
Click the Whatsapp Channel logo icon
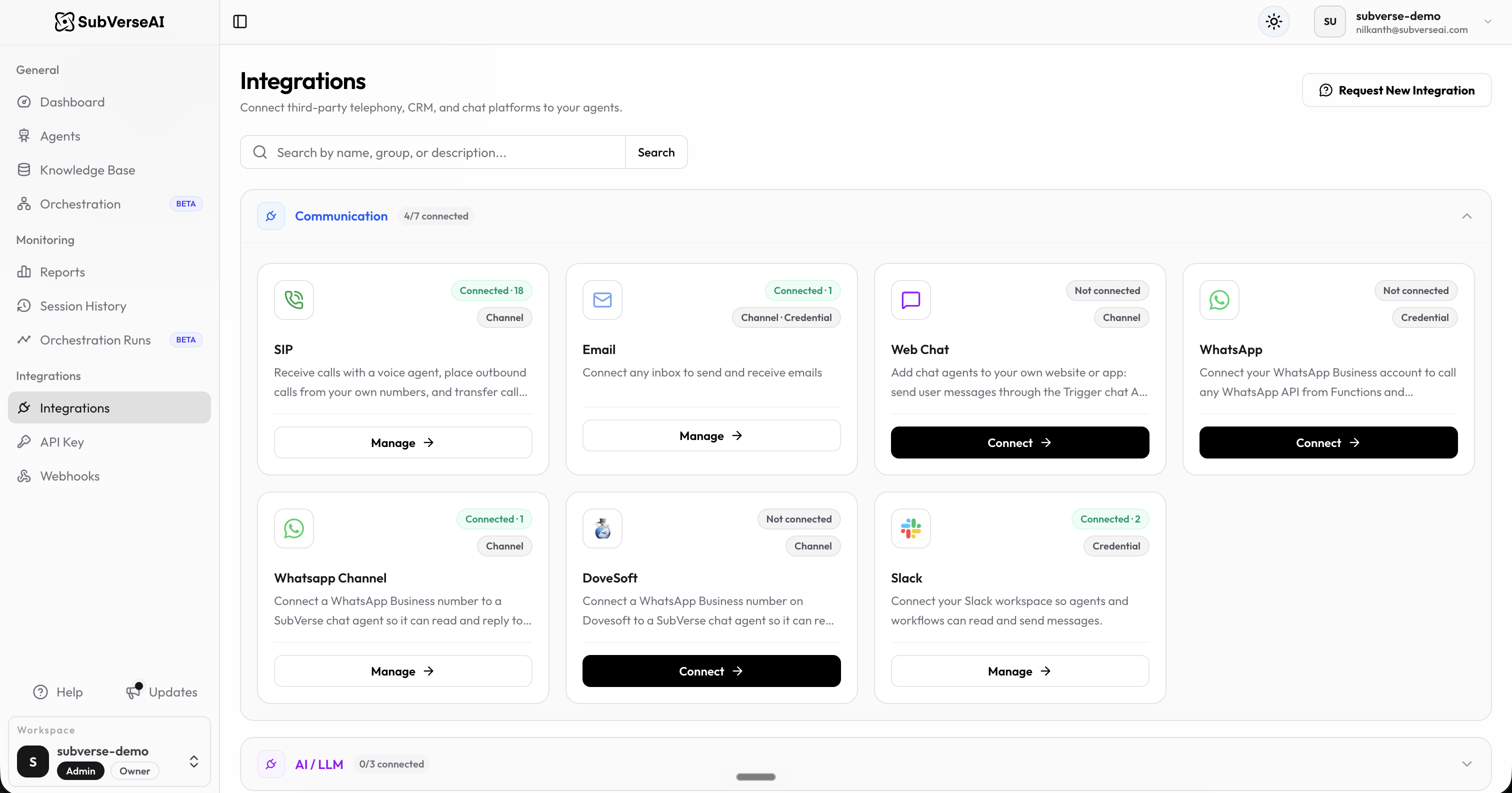(294, 528)
